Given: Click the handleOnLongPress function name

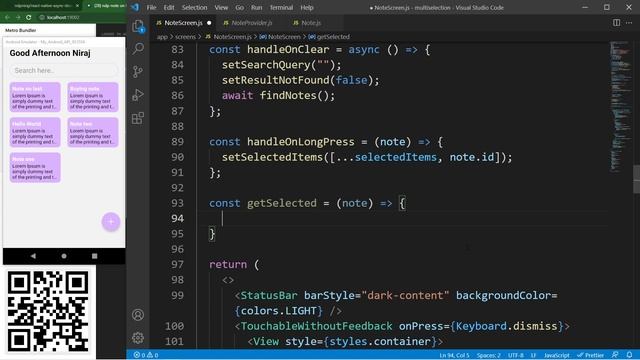Looking at the screenshot, I should point(300,142).
